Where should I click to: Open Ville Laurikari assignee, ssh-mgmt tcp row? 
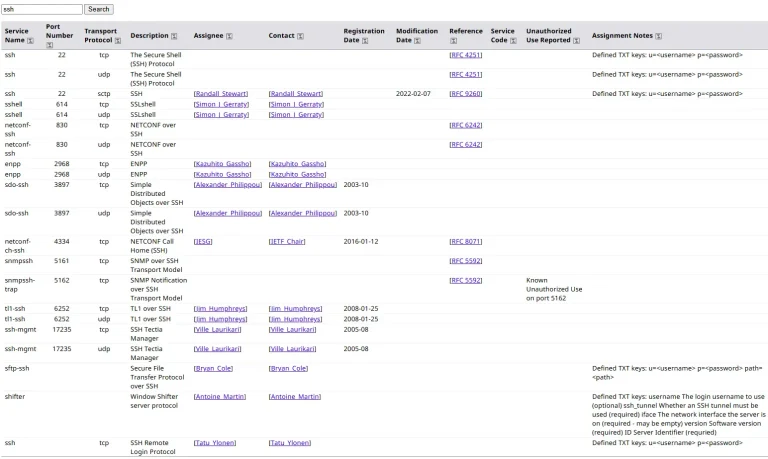tap(217, 330)
